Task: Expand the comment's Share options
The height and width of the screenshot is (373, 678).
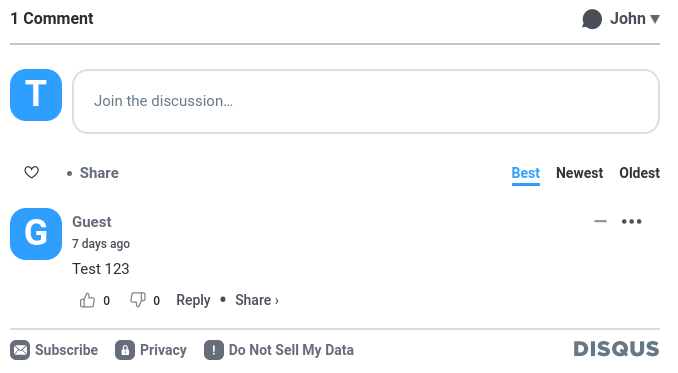Action: 257,300
